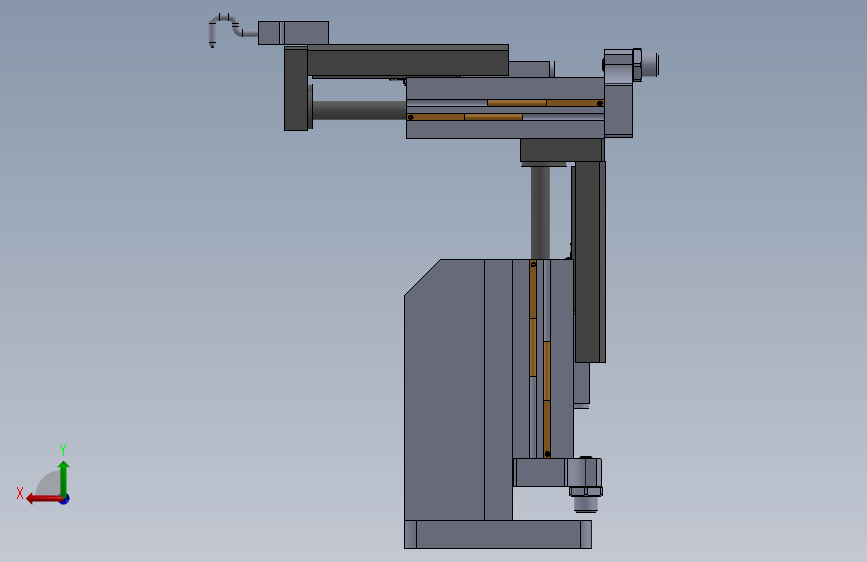Click the red X axis arrow of the triad
The width and height of the screenshot is (867, 562).
pyautogui.click(x=43, y=499)
